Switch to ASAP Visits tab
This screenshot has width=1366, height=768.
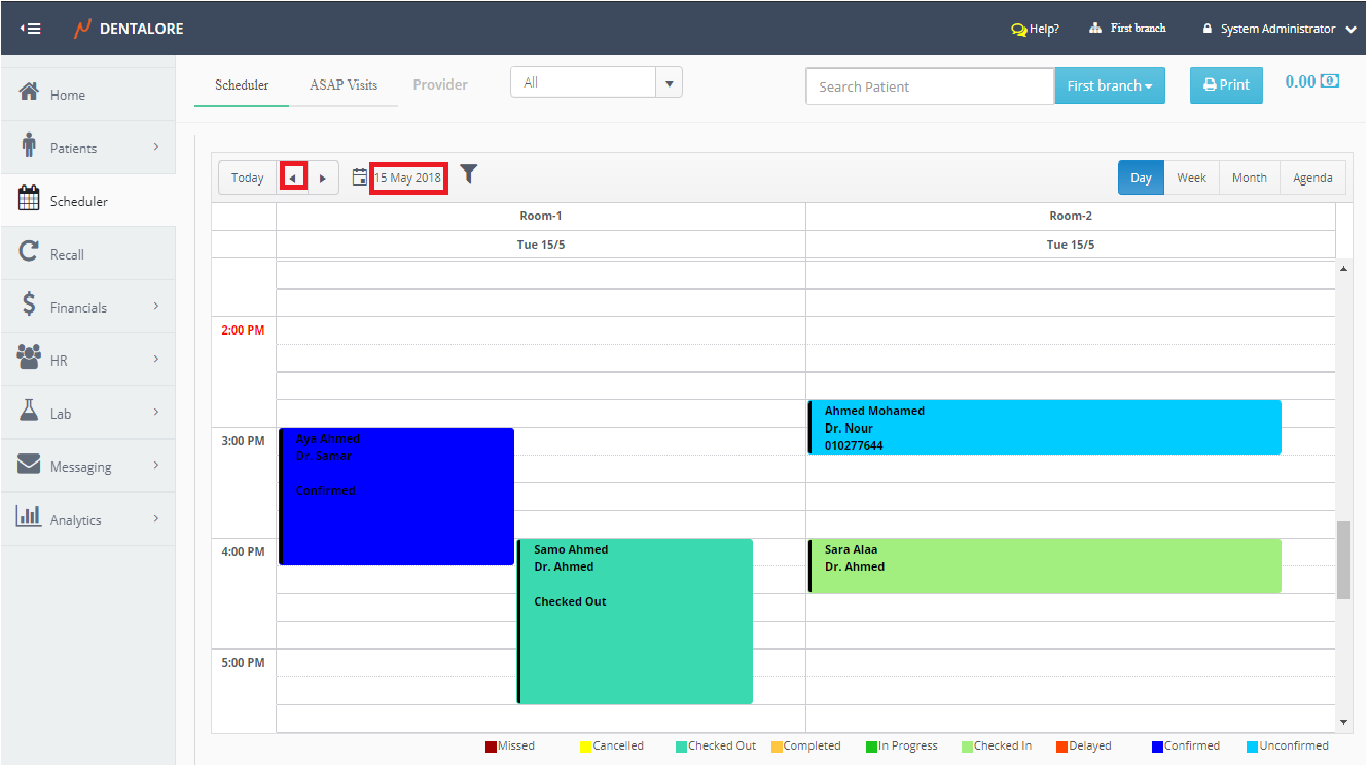click(343, 85)
